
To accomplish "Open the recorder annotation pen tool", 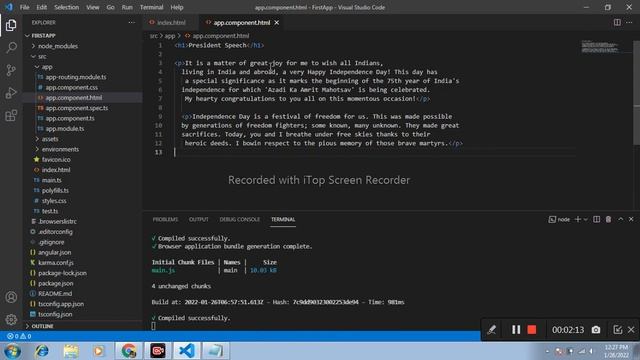I will [491, 329].
